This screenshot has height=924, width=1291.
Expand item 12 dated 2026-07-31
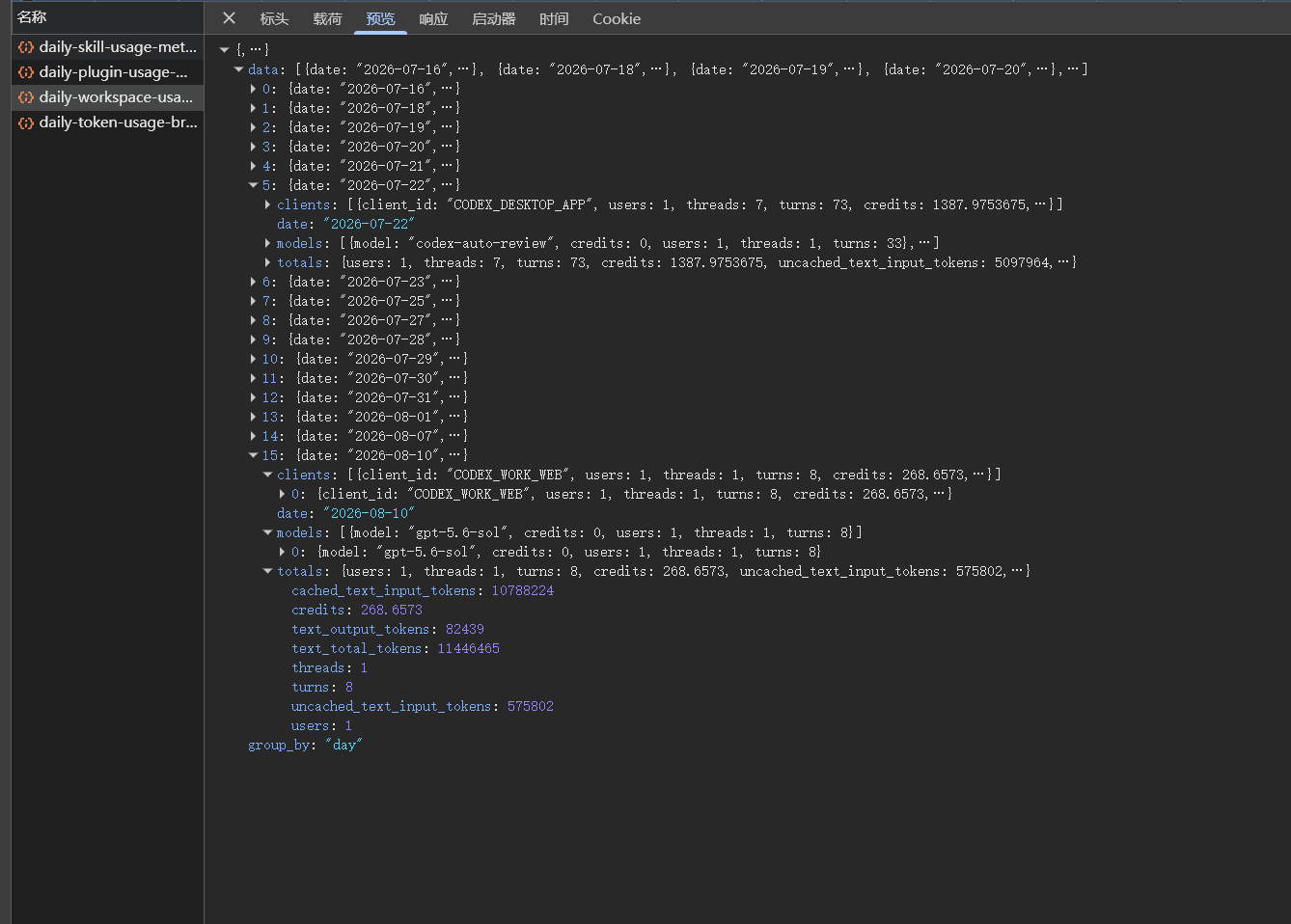click(x=254, y=397)
